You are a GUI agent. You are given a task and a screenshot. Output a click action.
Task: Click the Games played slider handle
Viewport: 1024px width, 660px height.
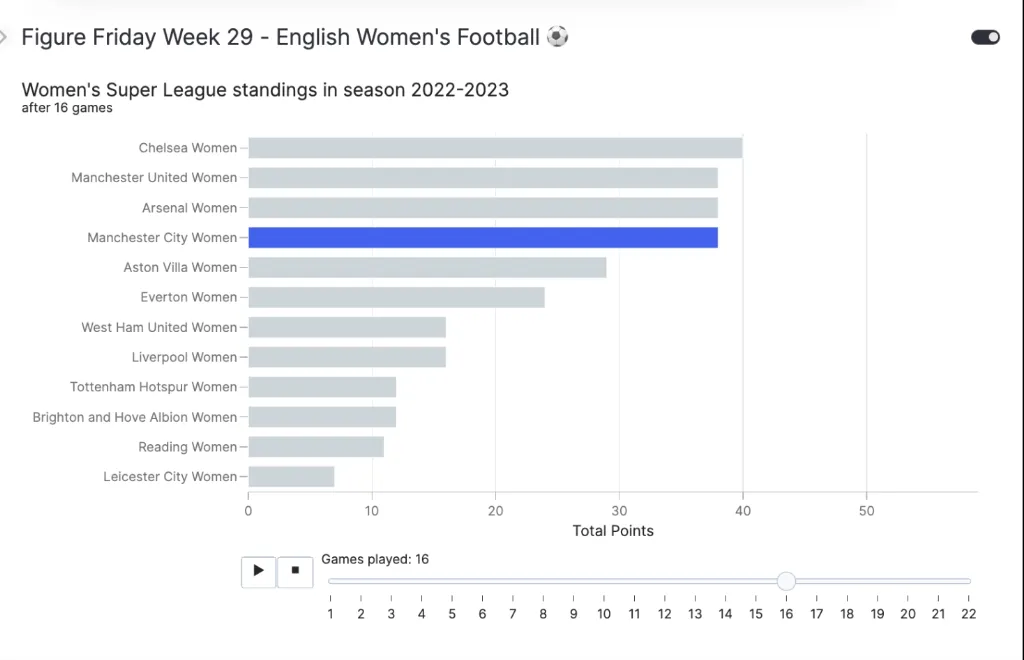[x=786, y=581]
